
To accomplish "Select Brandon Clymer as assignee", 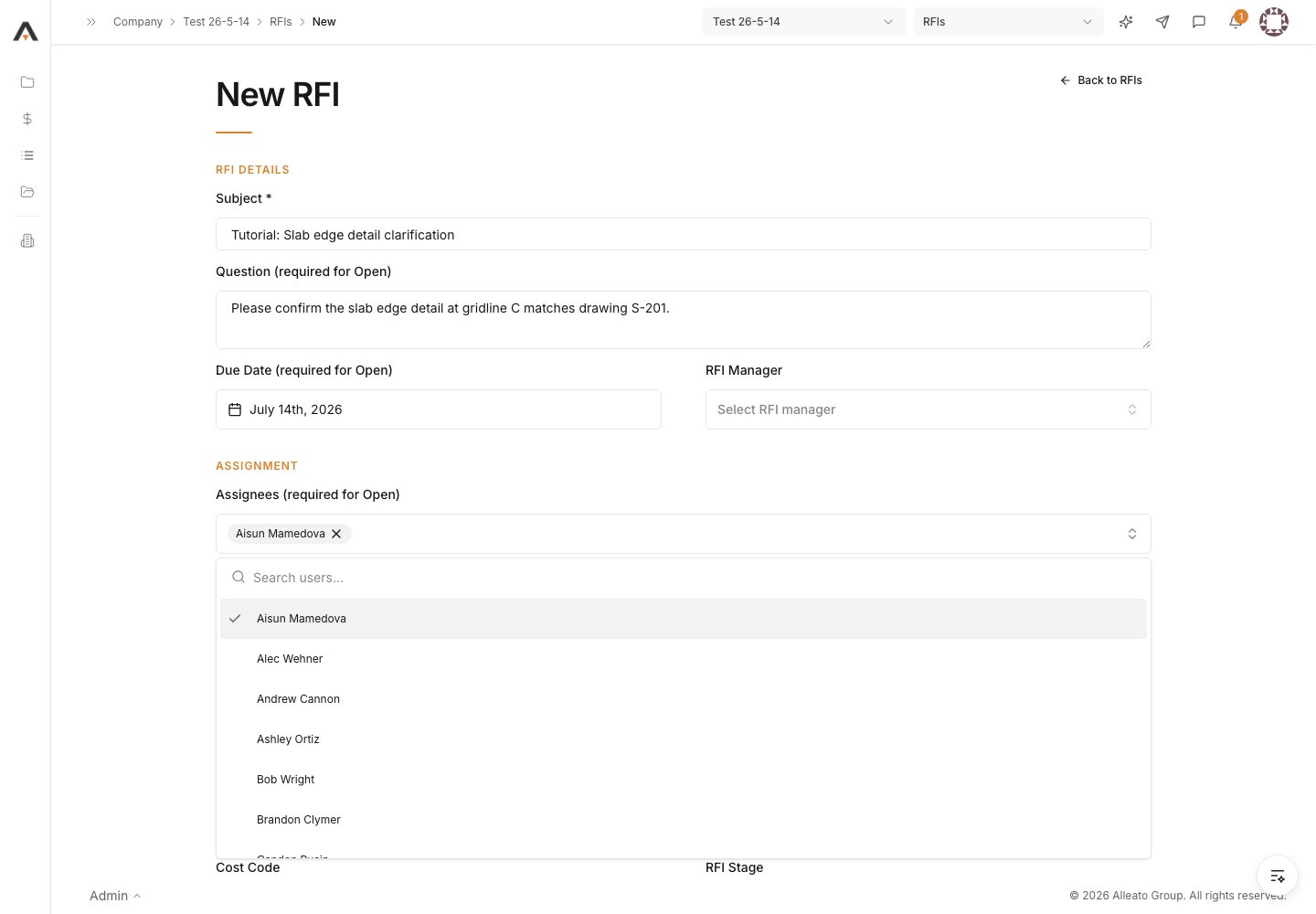I will 683,820.
